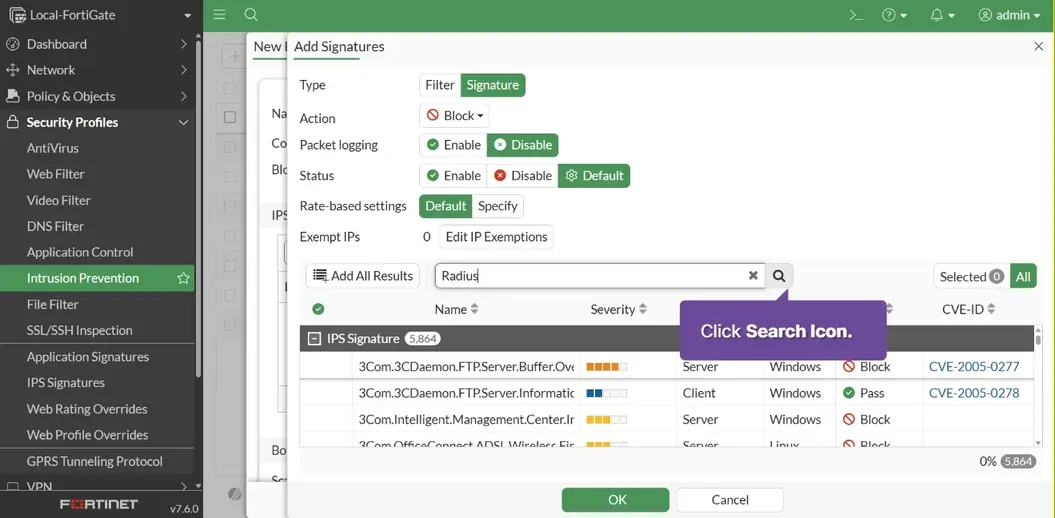Open the help question mark menu
The width and height of the screenshot is (1055, 518).
pyautogui.click(x=894, y=15)
